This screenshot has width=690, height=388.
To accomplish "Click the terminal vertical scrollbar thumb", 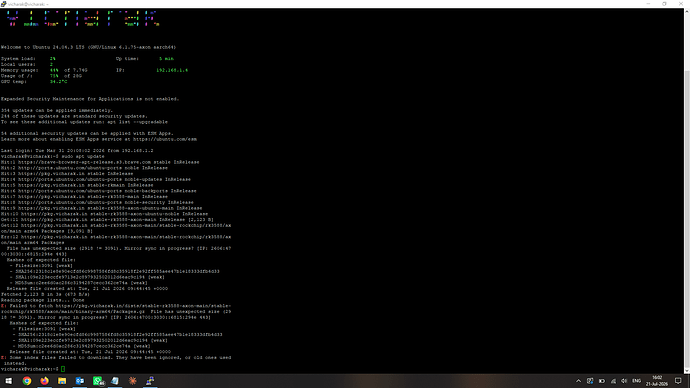I will click(x=687, y=219).
